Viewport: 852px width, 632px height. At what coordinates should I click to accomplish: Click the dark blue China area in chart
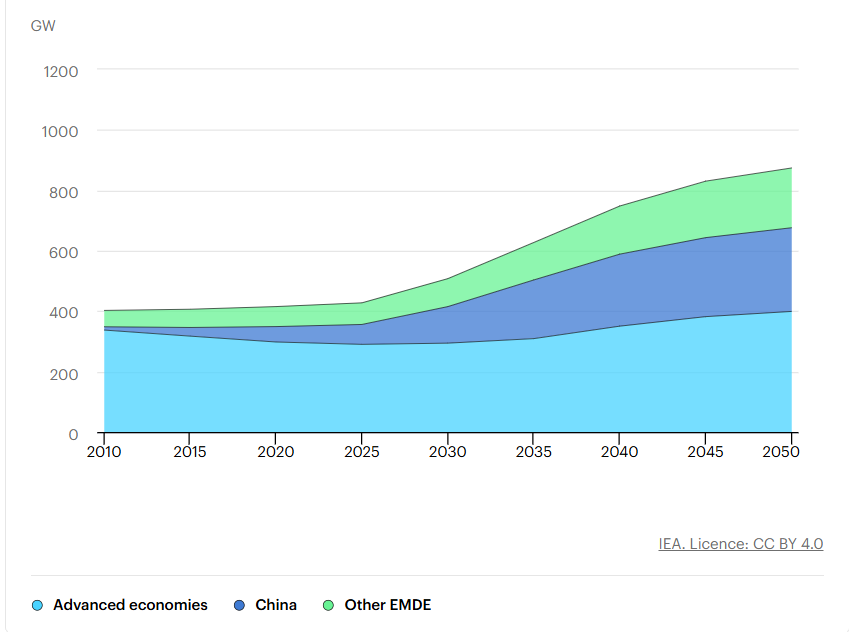[x=620, y=290]
